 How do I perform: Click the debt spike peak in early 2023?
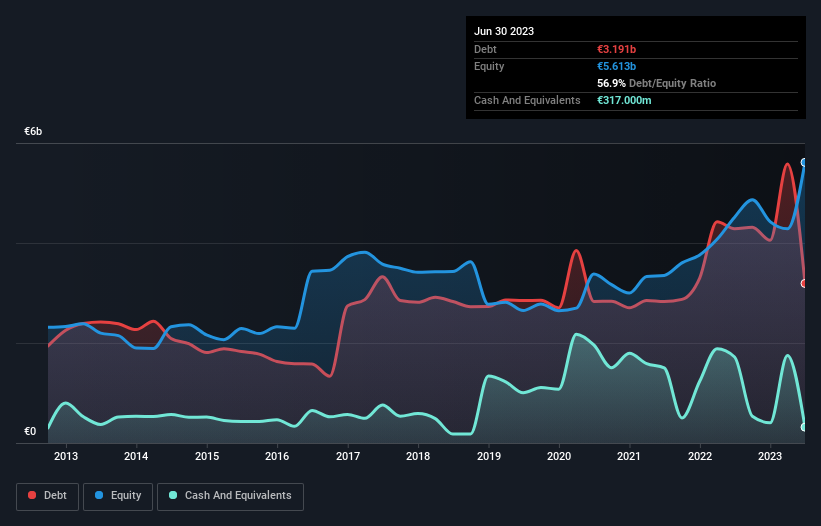click(x=787, y=165)
